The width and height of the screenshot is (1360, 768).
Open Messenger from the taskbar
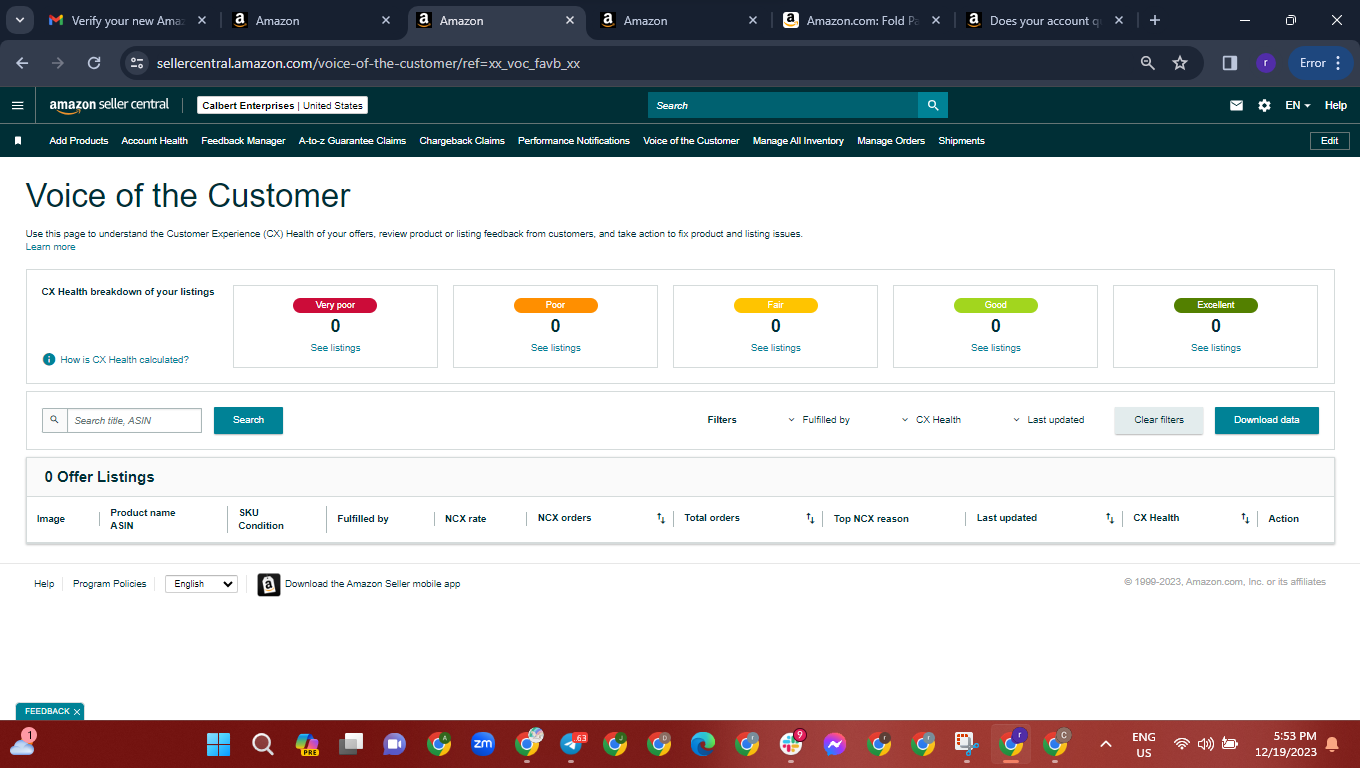click(x=835, y=744)
